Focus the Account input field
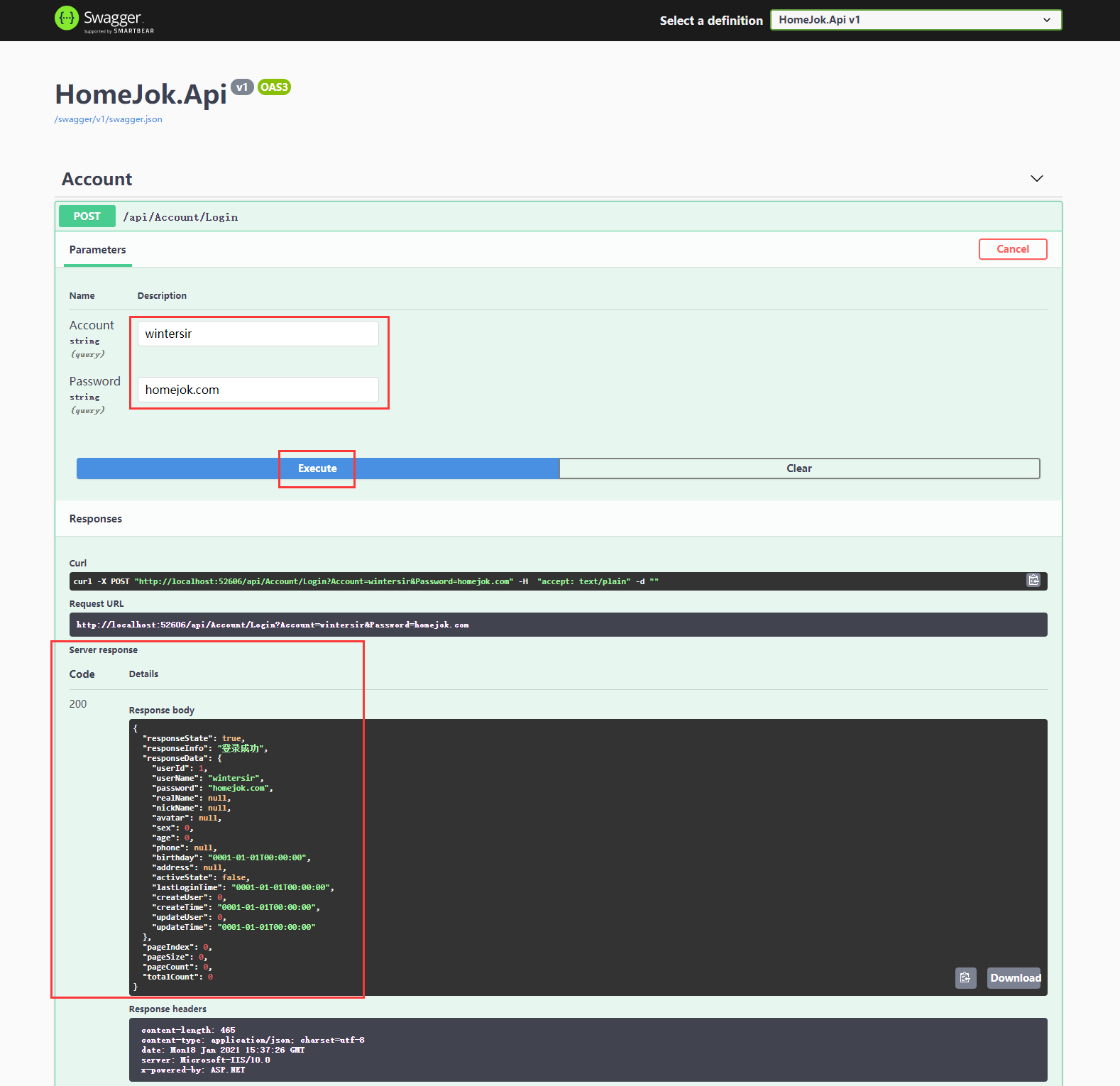Screen dimensions: 1120x1086 point(258,334)
